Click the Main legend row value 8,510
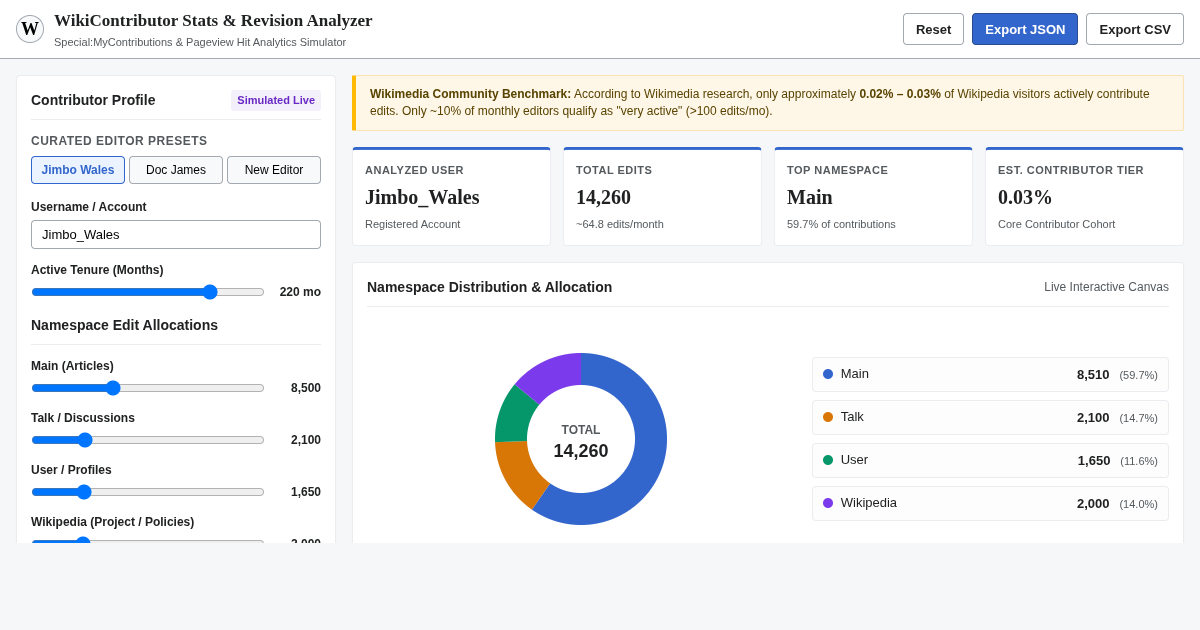This screenshot has width=1200, height=630. tap(1093, 375)
